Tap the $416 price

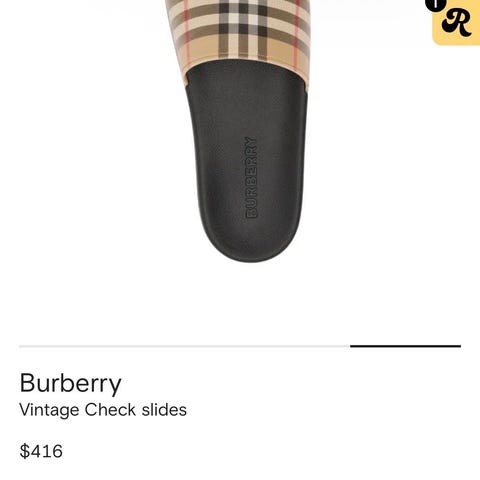[41, 451]
